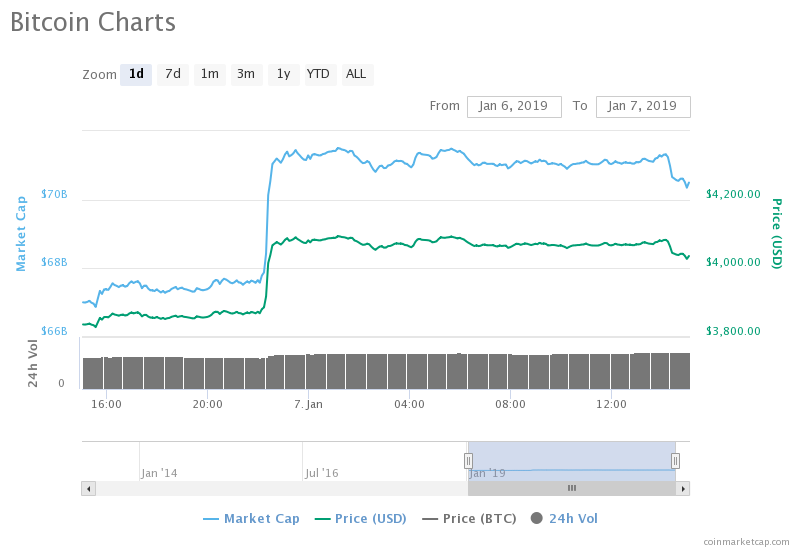Click the scrollbar right arrow

tap(683, 488)
